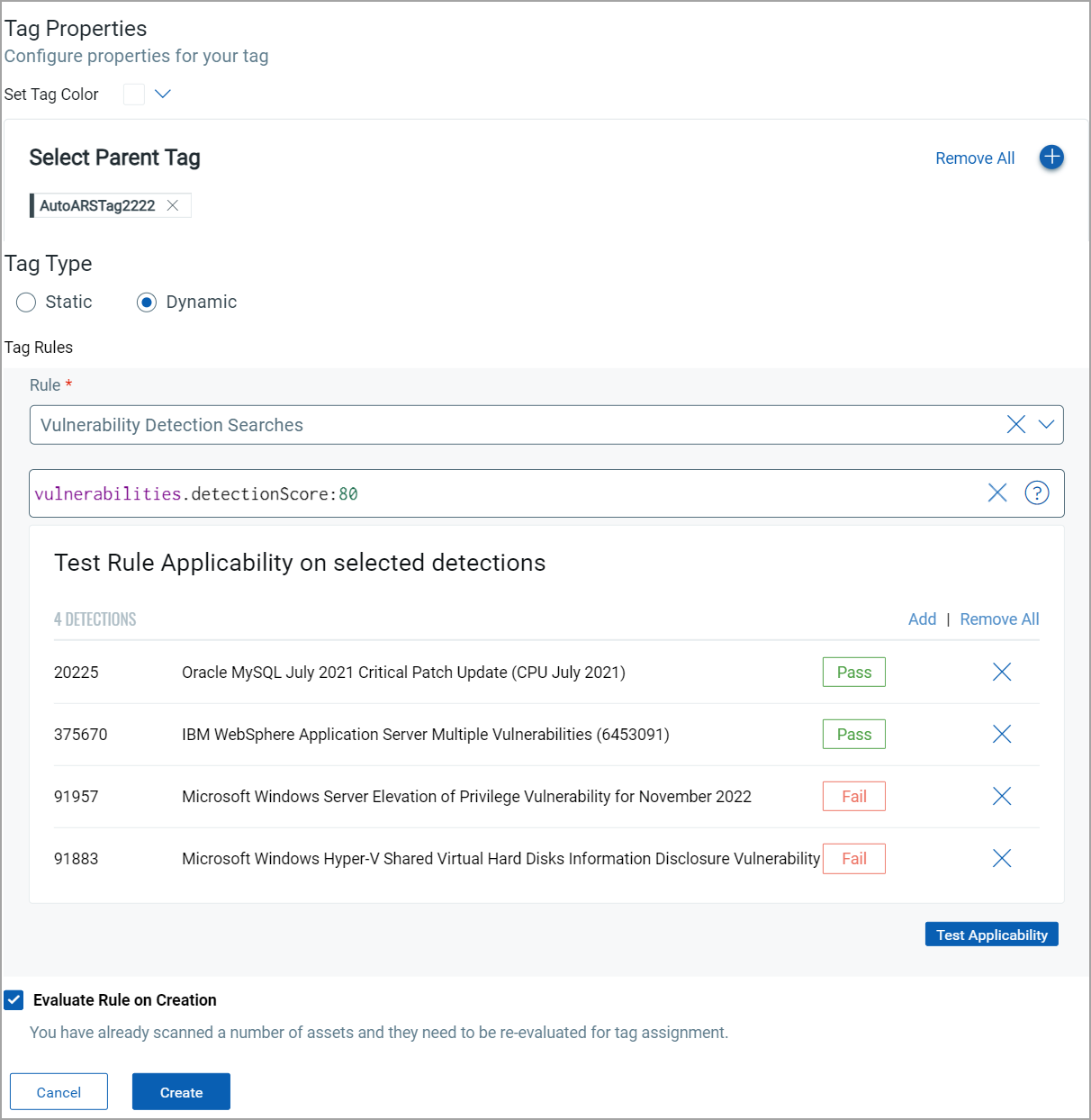Click the Create button

181,1092
